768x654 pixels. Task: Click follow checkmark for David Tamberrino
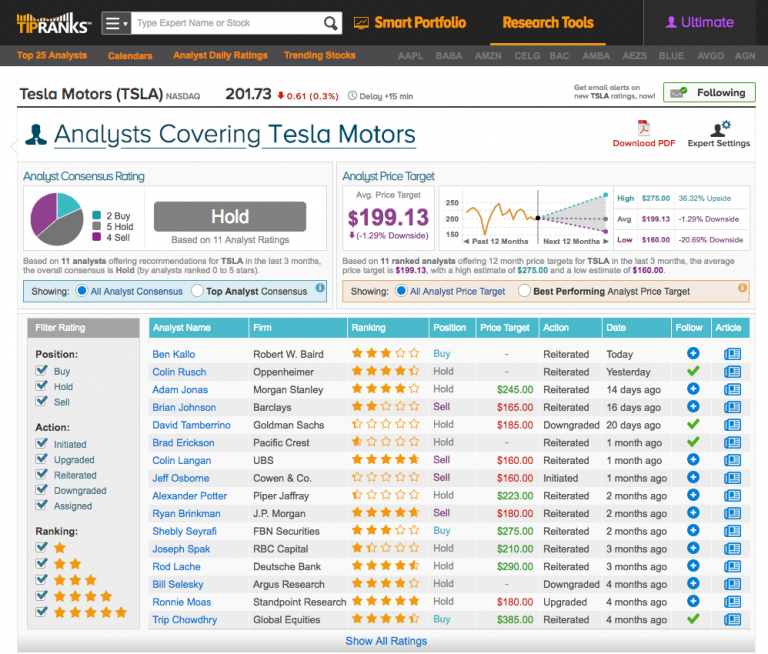(x=693, y=424)
